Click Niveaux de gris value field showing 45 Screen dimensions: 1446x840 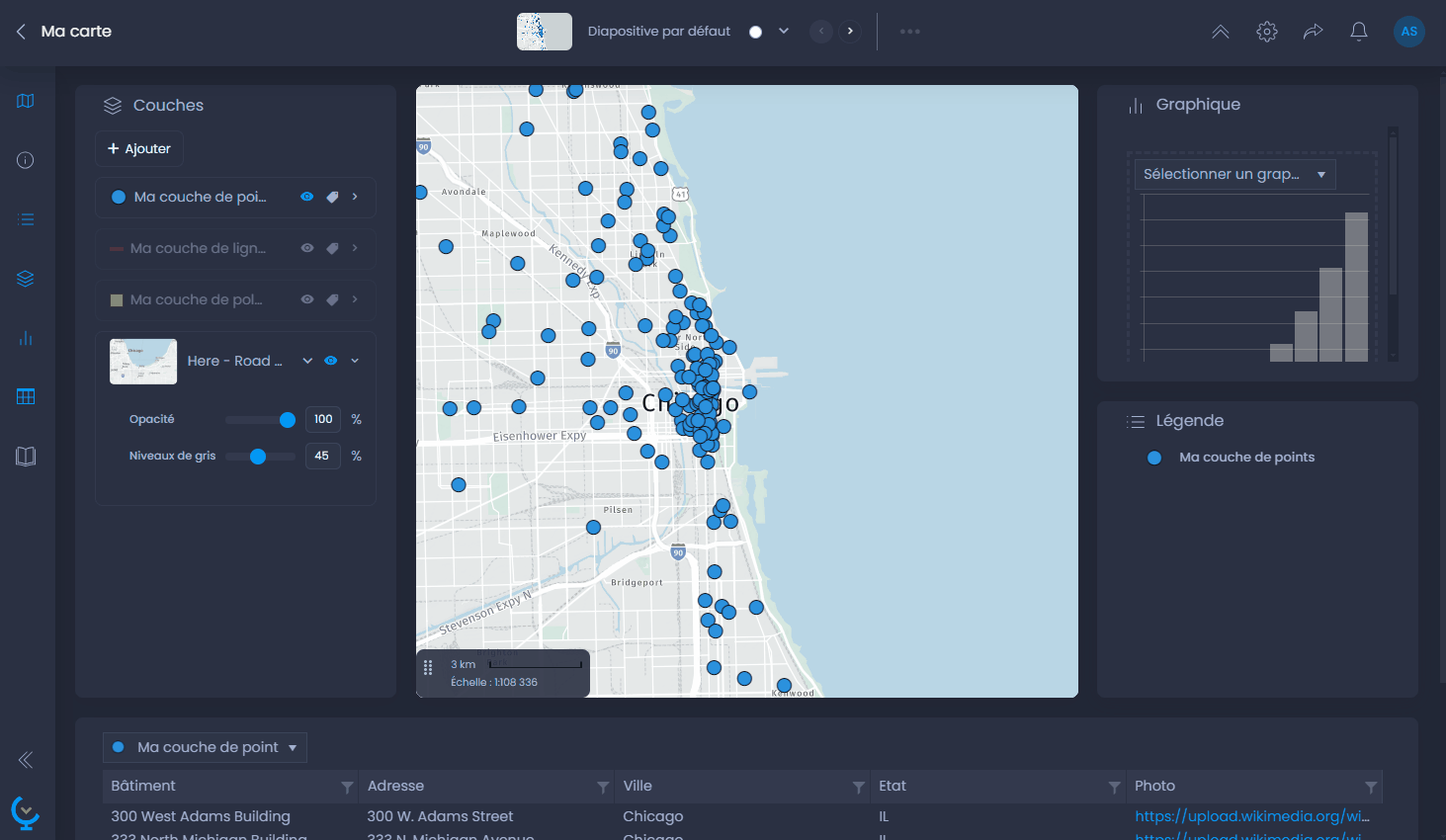[x=323, y=456]
